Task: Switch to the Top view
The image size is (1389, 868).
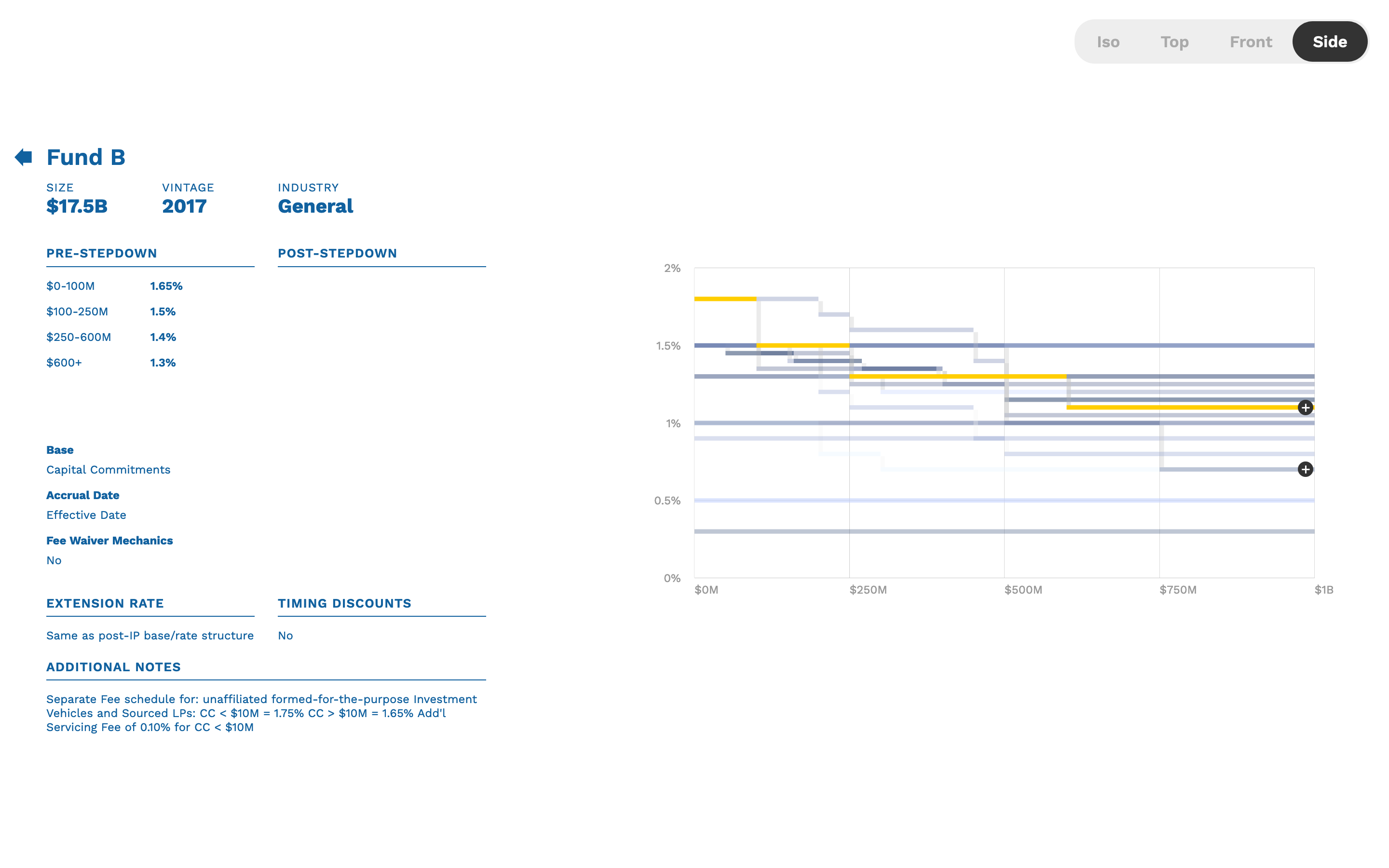Action: (1174, 41)
